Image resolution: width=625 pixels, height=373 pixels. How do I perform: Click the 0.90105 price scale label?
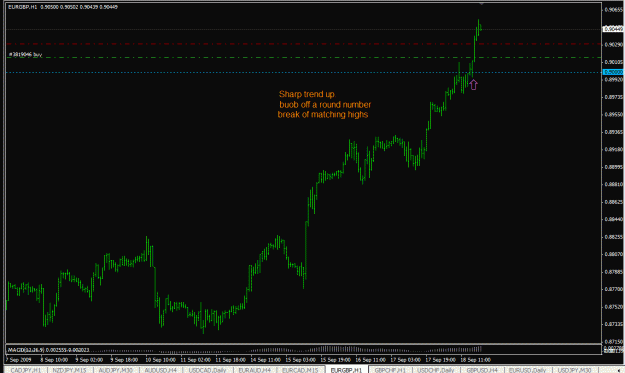613,62
